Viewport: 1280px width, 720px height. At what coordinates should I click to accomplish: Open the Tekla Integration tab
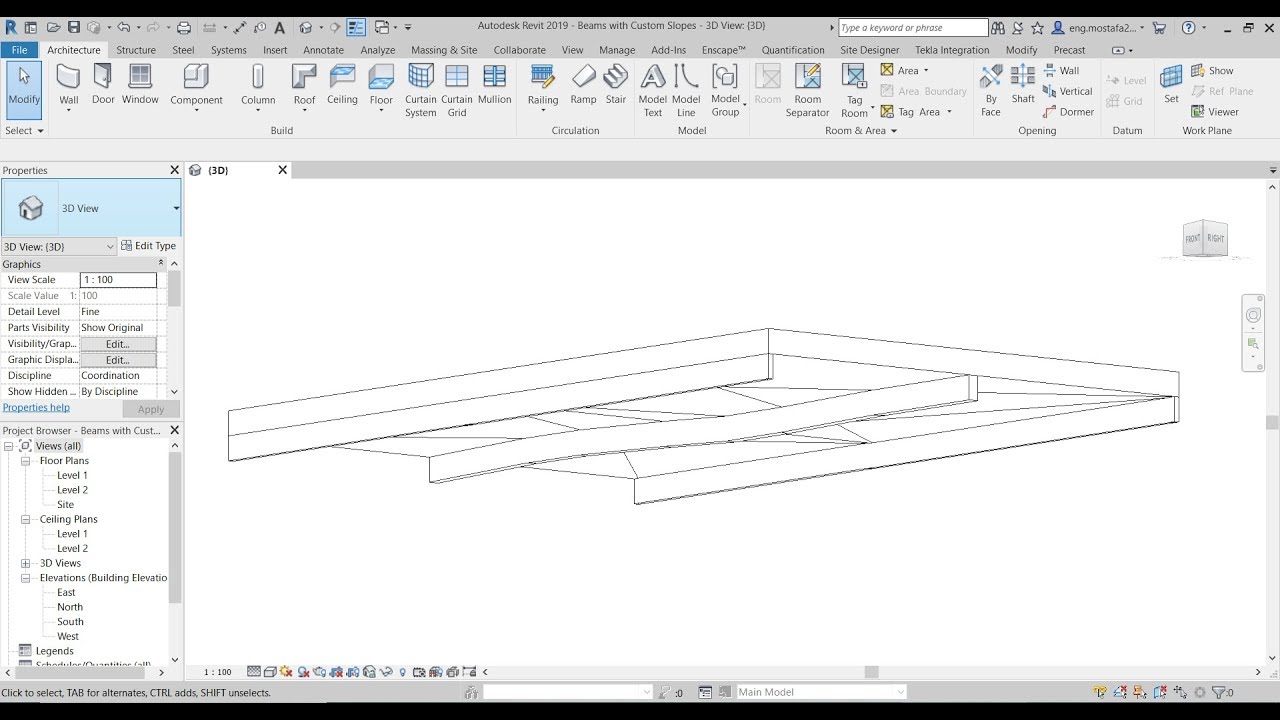coord(952,50)
